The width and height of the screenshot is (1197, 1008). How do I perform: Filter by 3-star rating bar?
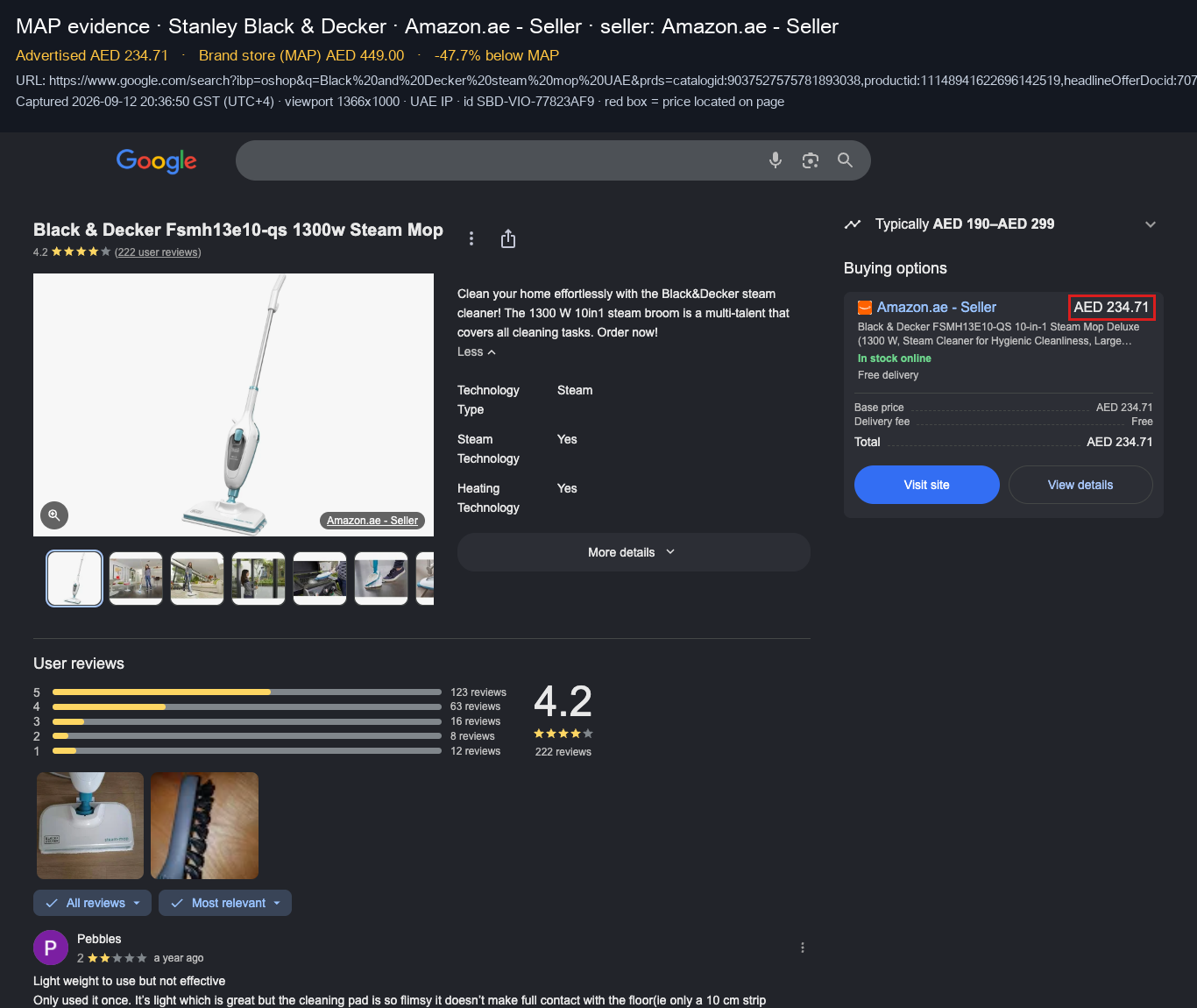point(247,721)
